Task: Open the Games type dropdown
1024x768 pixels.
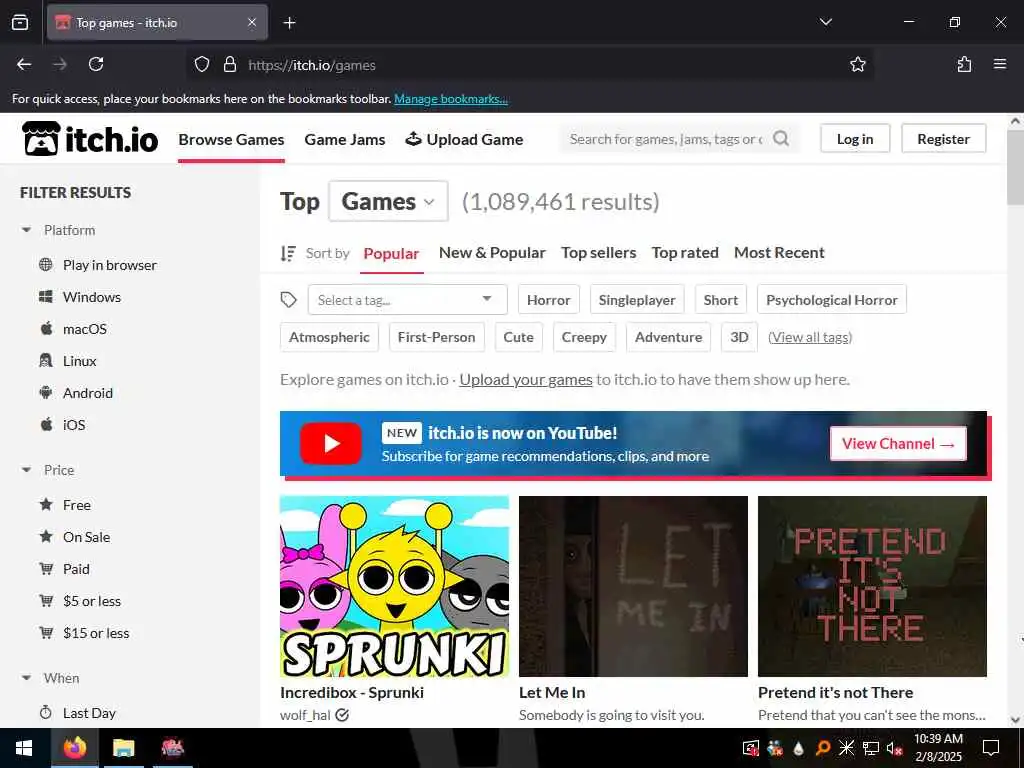Action: point(388,201)
